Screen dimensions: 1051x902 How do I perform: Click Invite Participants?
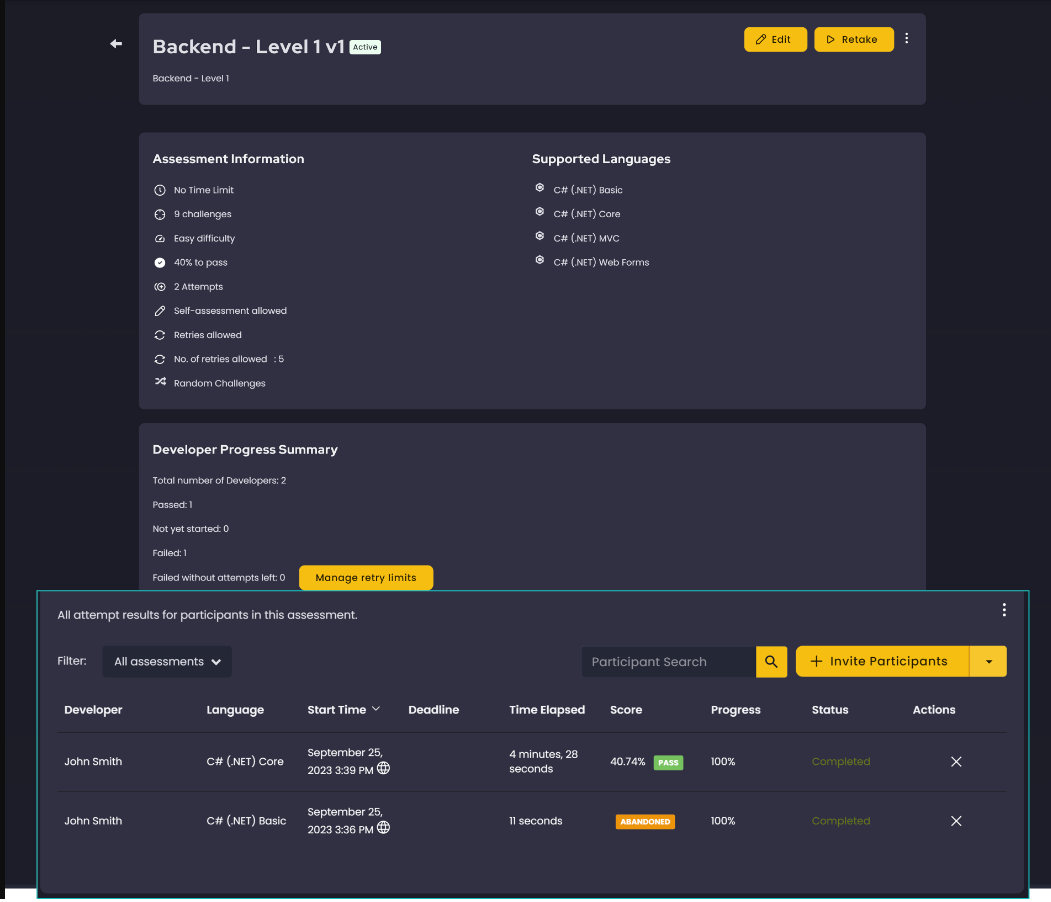(x=882, y=661)
